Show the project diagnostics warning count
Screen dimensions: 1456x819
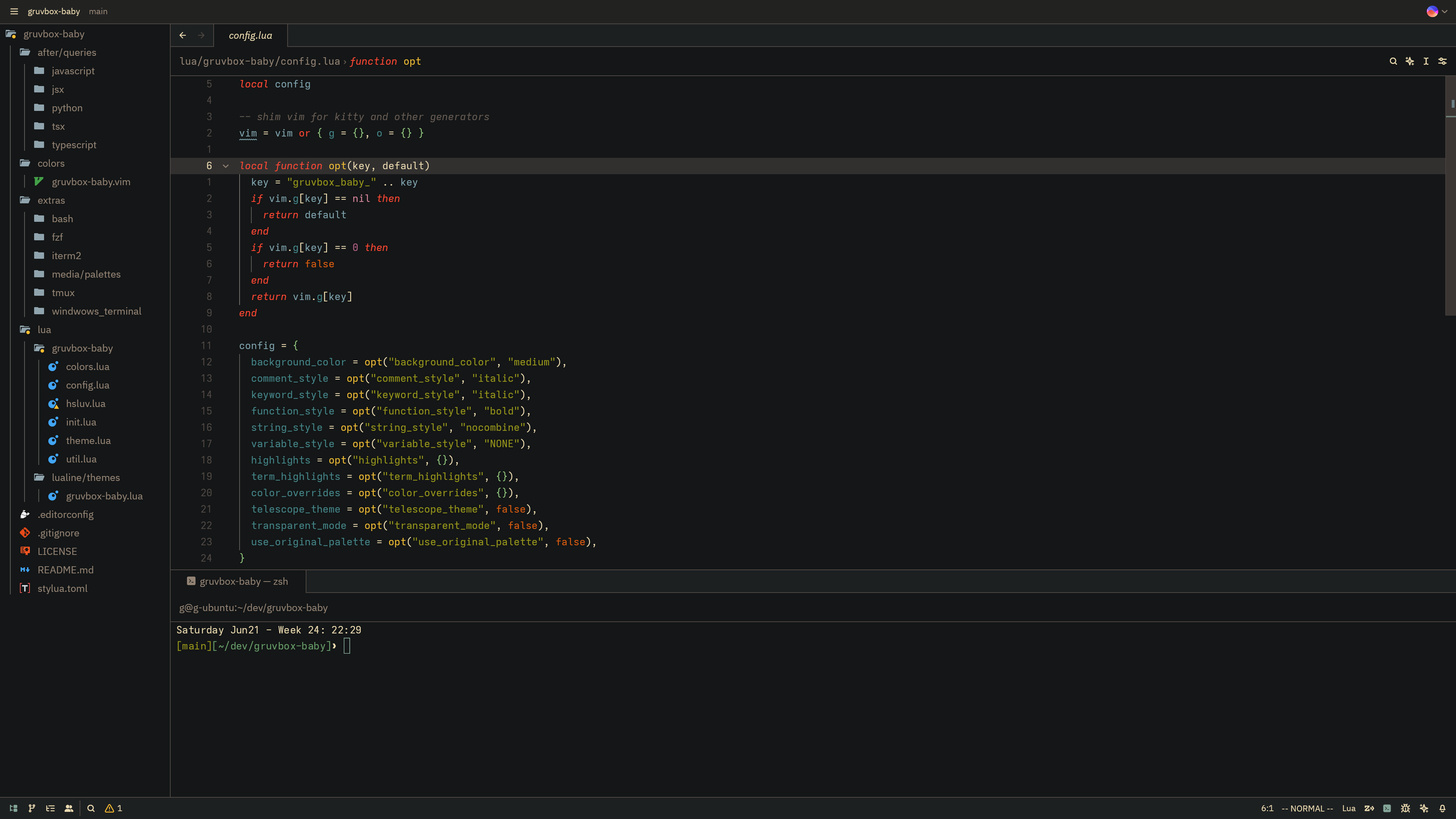click(x=114, y=808)
